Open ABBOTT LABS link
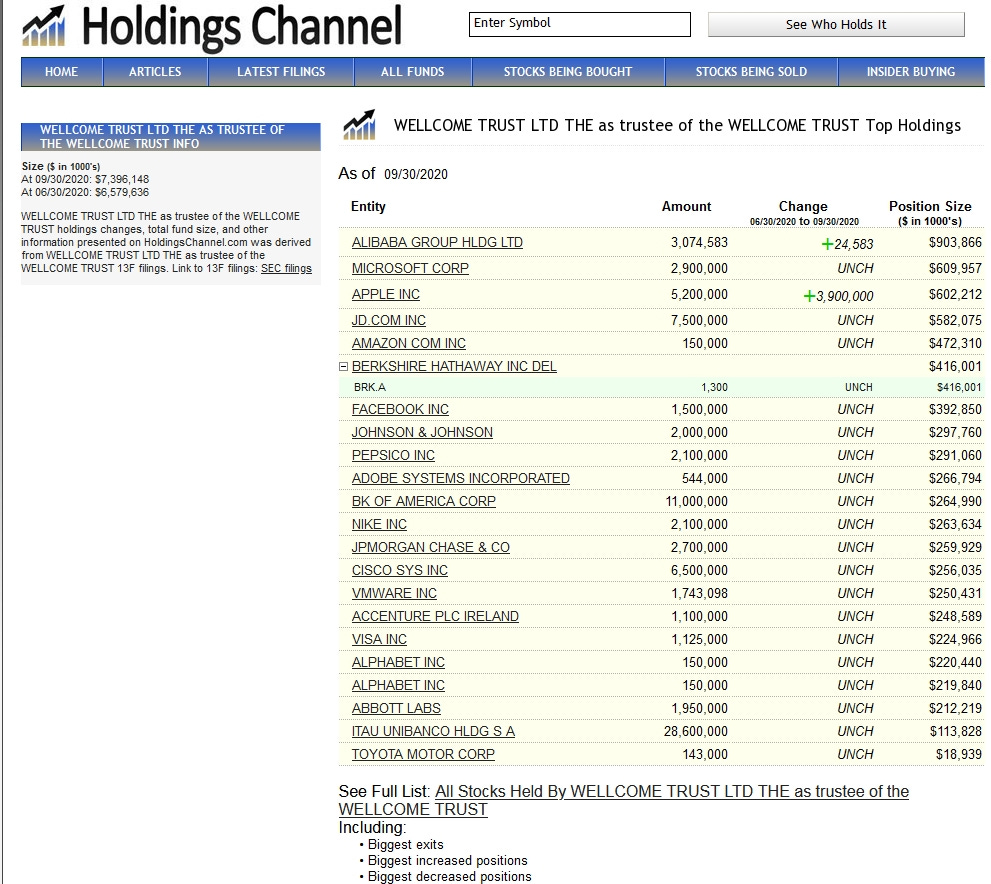Viewport: 991px width, 884px height. coord(396,709)
